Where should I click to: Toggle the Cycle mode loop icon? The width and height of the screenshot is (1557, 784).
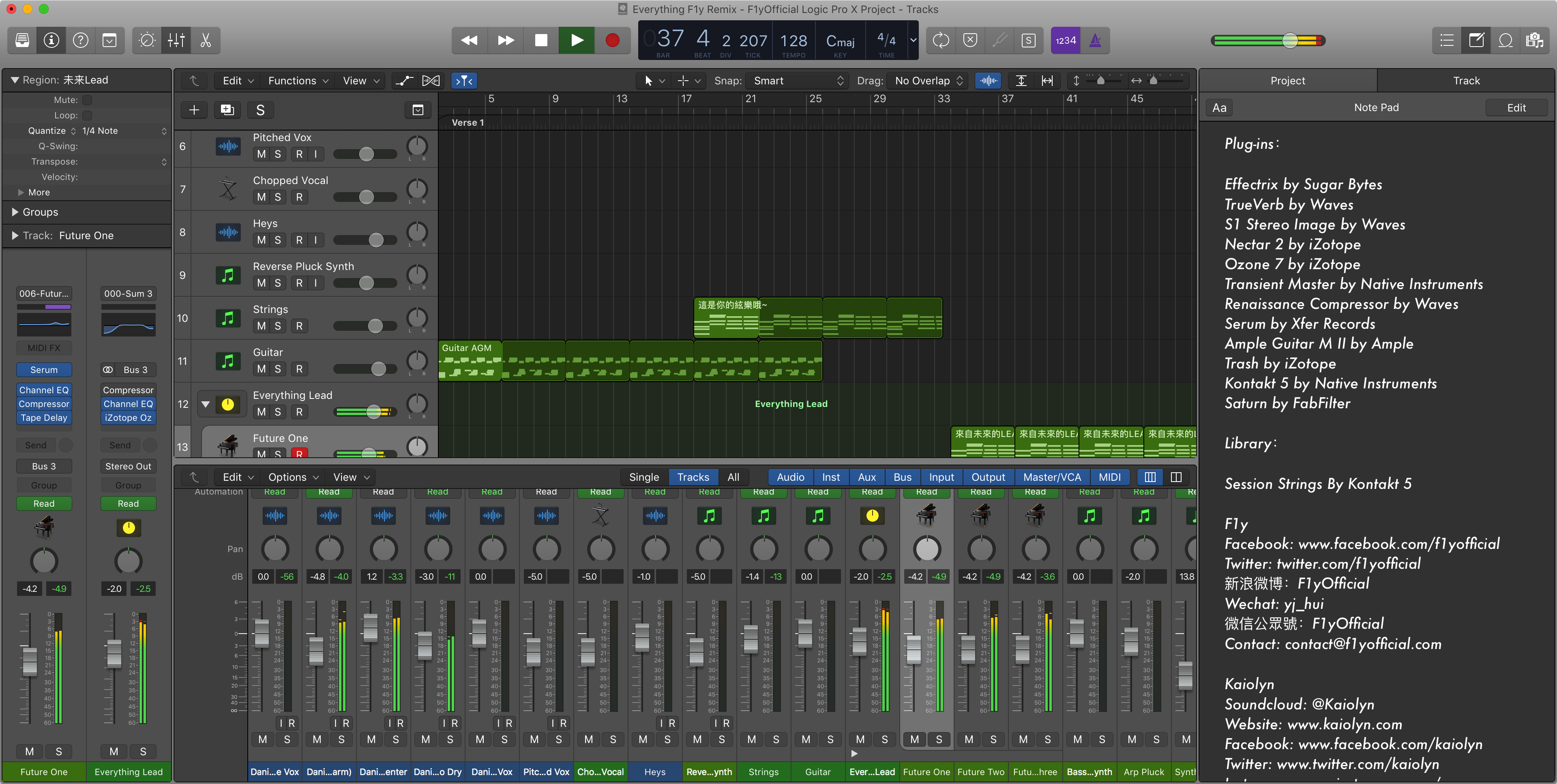[941, 41]
